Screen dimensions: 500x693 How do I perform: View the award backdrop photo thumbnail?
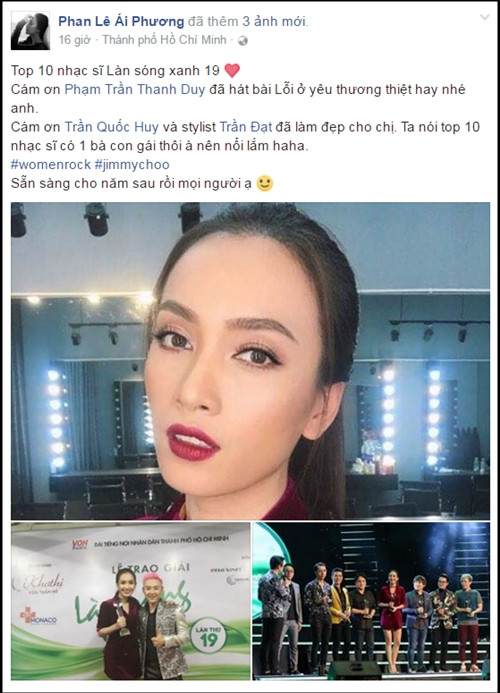tap(131, 601)
